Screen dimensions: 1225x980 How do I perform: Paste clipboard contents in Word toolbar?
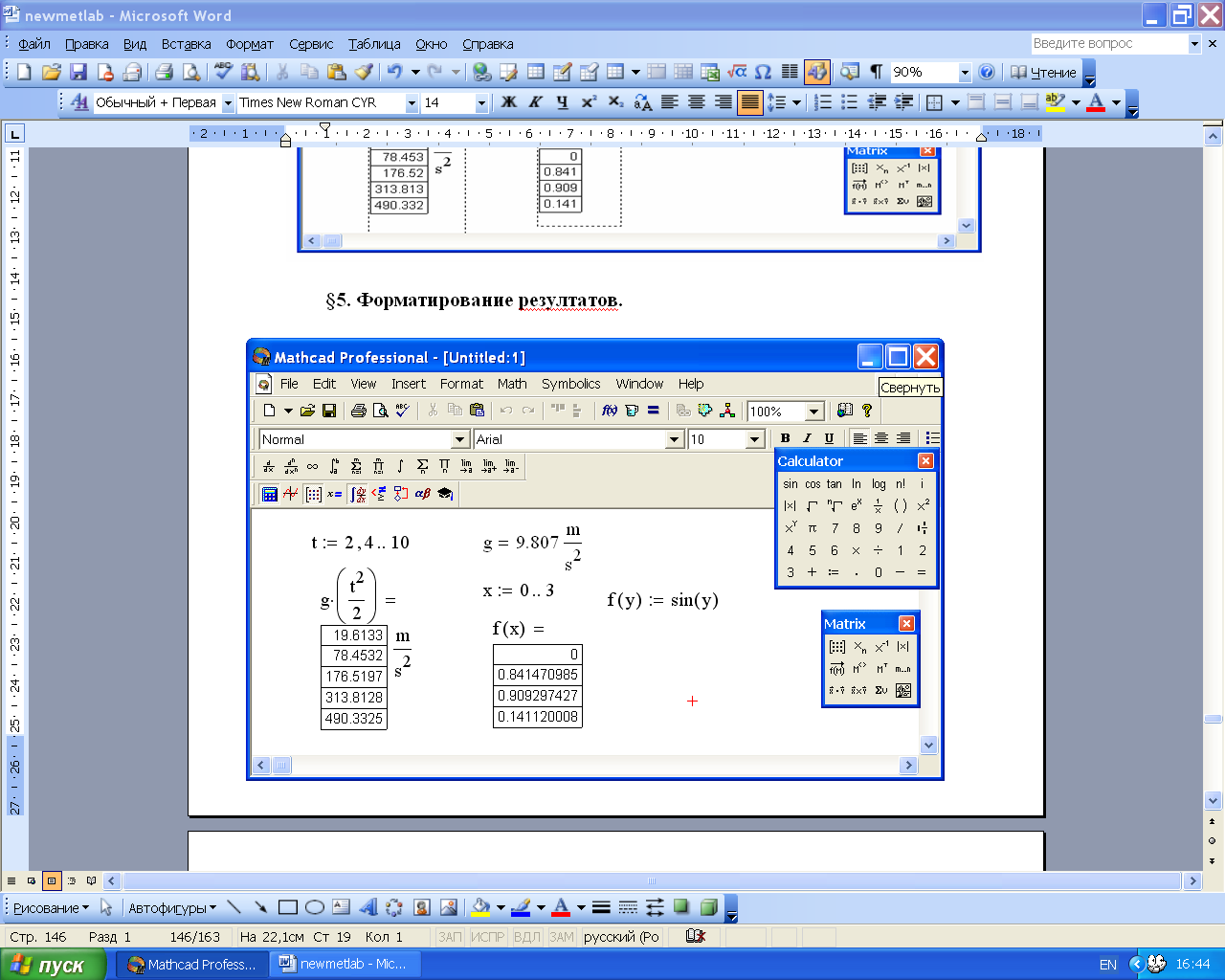[336, 73]
